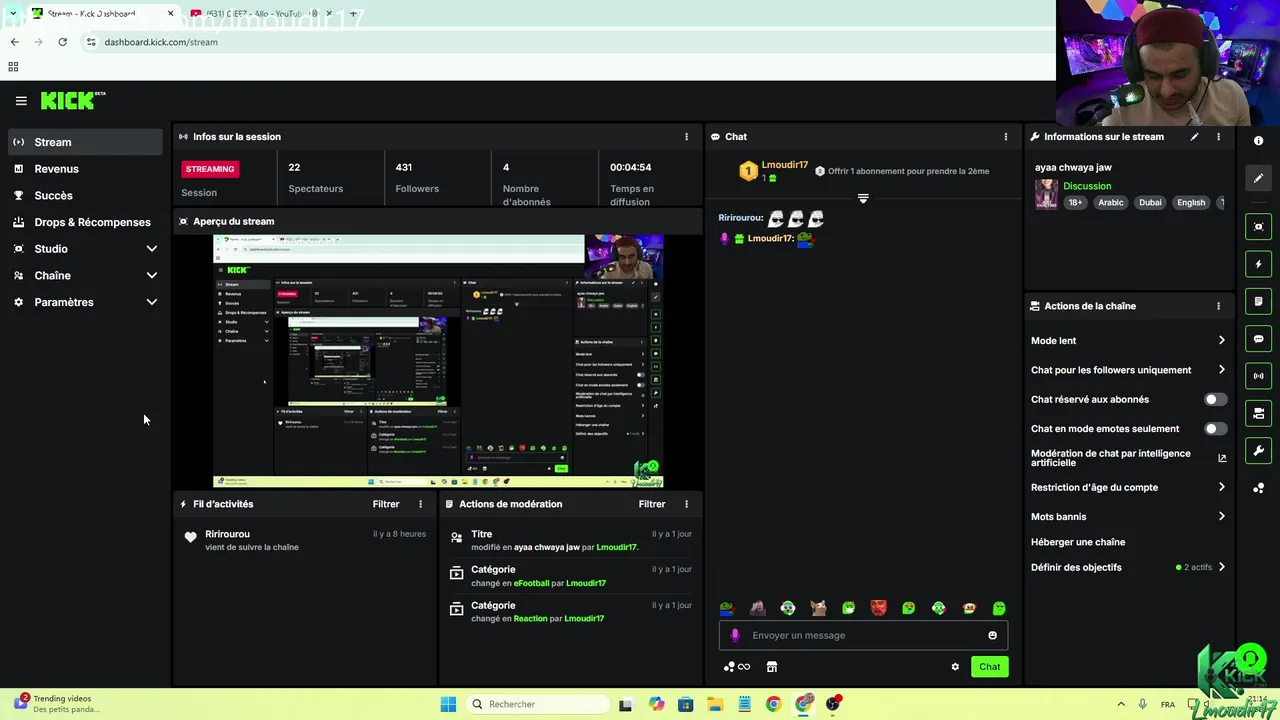Open options menu of Fil d'activités panel

click(x=420, y=504)
